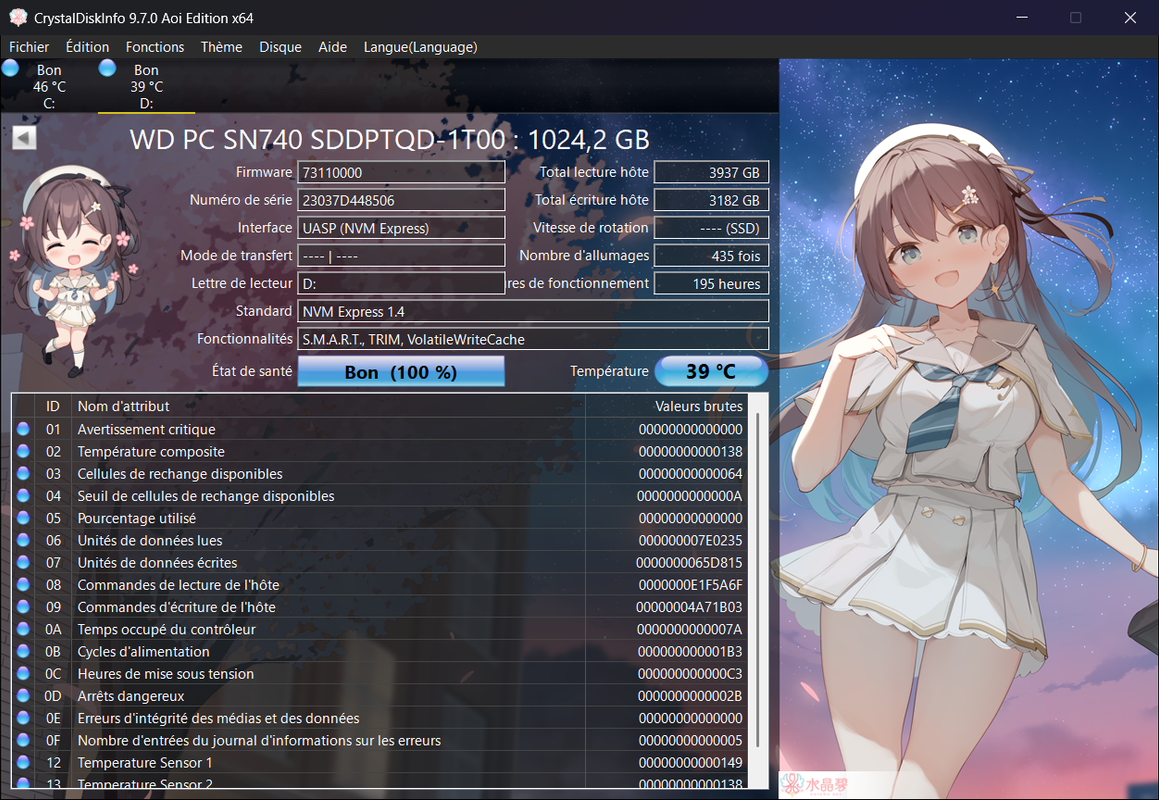Click status dot of attribute 01 Avertissement critique
The width and height of the screenshot is (1159, 800).
[x=23, y=429]
